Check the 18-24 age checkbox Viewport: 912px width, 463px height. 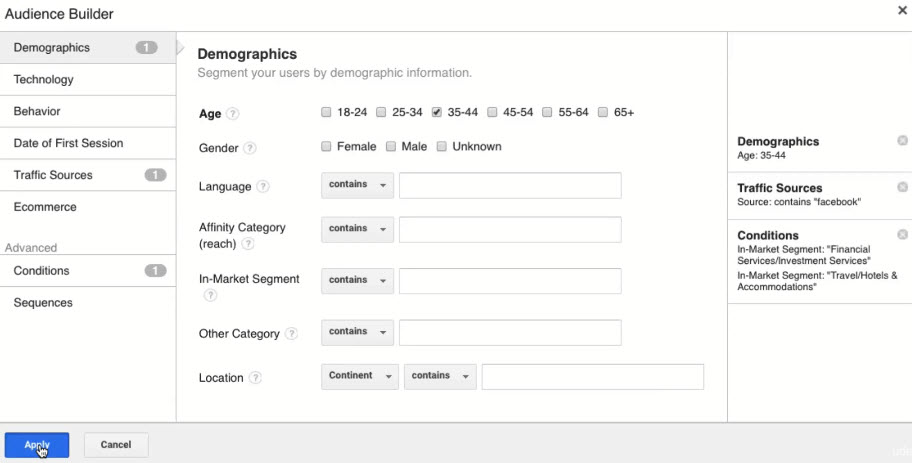pyautogui.click(x=326, y=113)
